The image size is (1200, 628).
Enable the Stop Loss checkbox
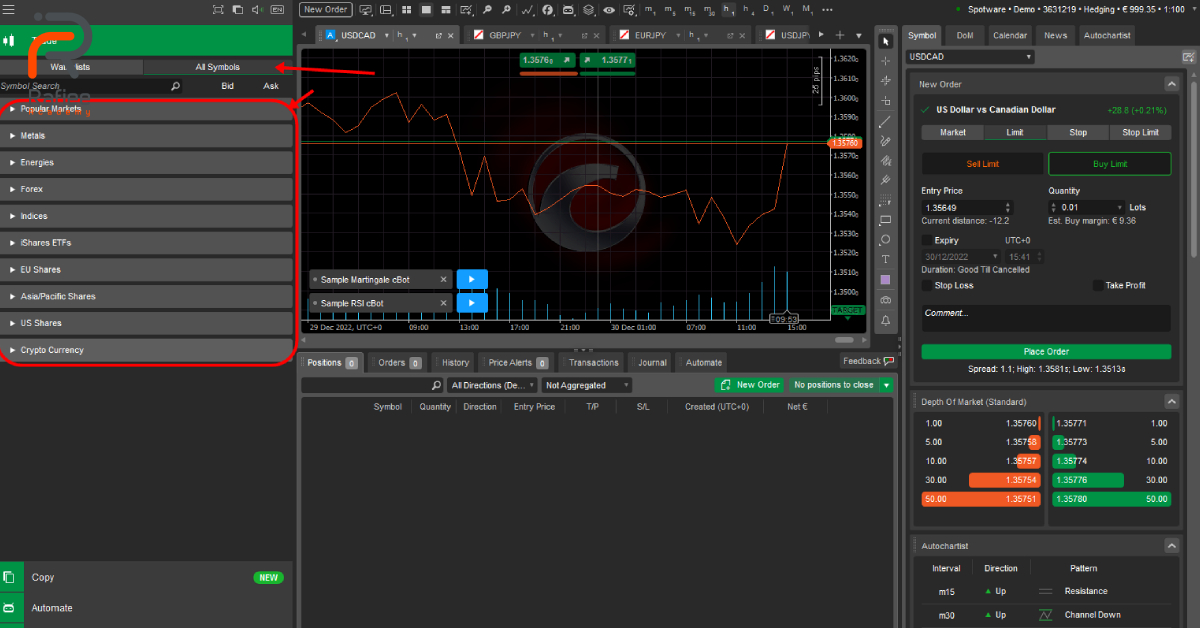coord(926,285)
